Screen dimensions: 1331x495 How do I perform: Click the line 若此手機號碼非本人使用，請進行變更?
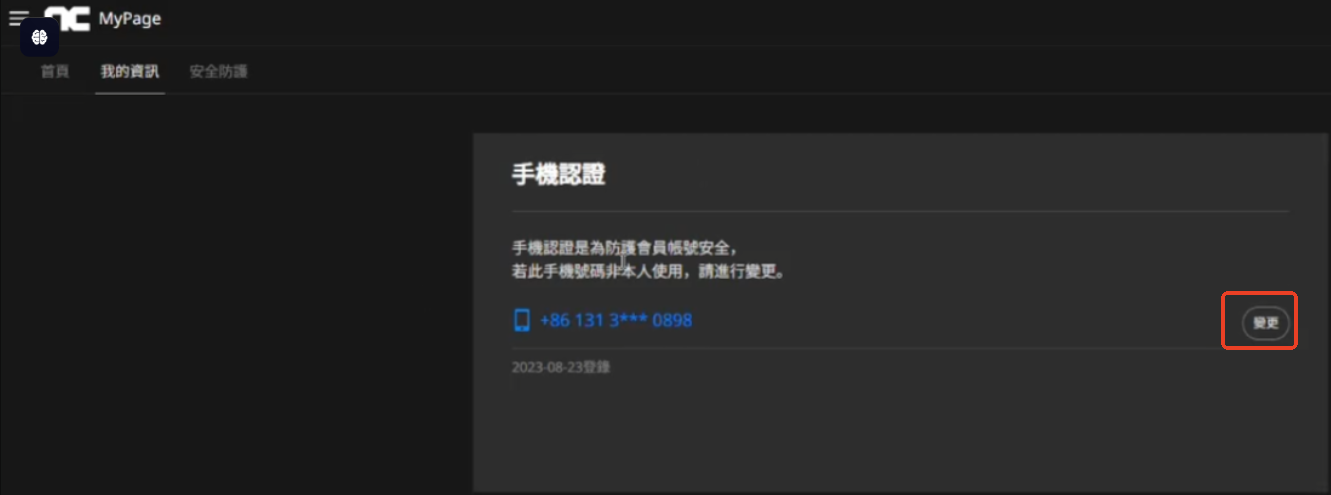(647, 271)
